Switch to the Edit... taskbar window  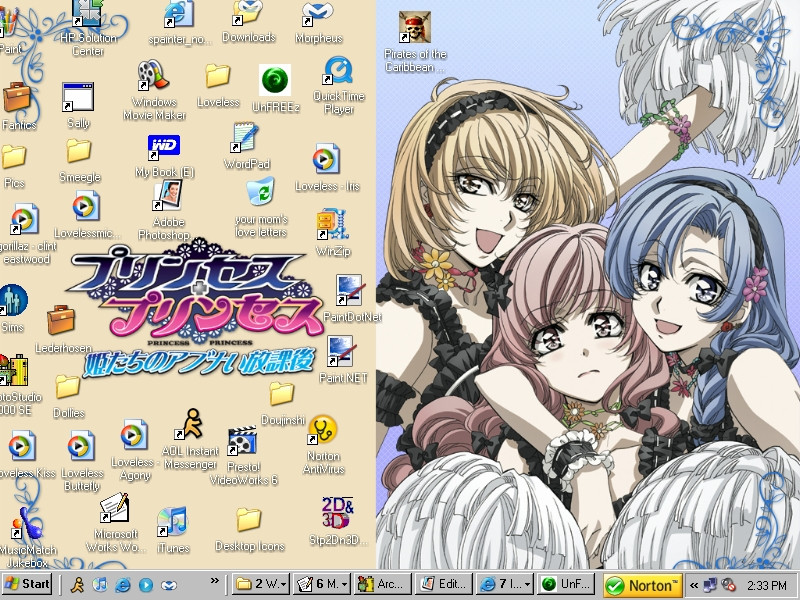coord(444,584)
